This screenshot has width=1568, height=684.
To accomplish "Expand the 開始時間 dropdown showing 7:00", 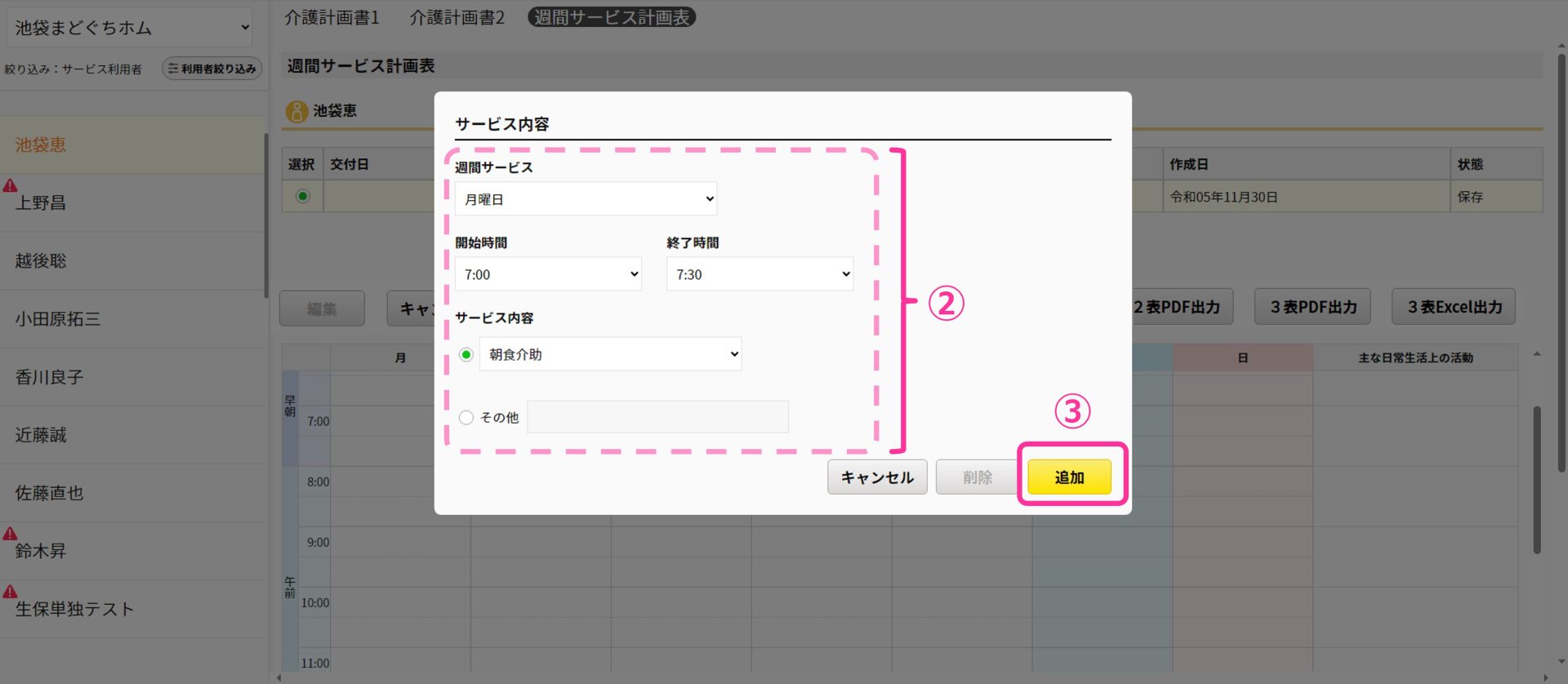I will [548, 275].
